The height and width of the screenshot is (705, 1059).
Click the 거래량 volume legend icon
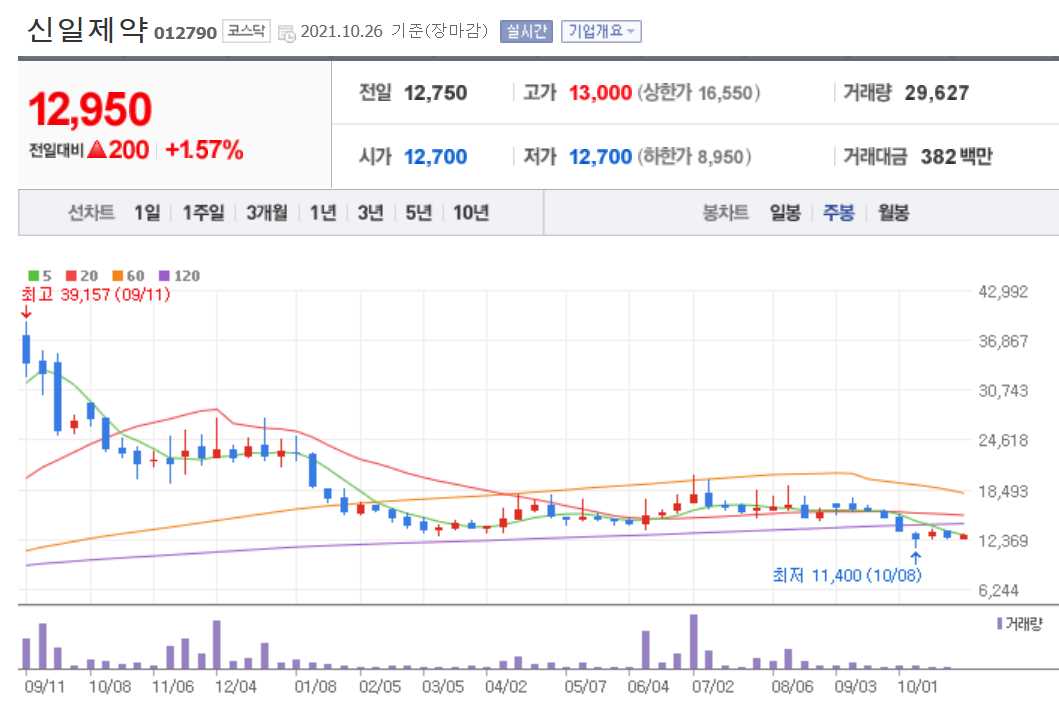point(999,623)
